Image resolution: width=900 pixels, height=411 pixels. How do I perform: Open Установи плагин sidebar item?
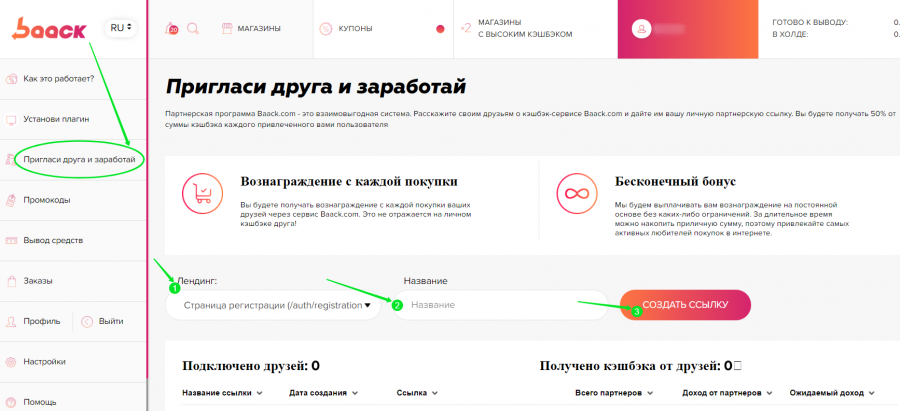point(56,119)
